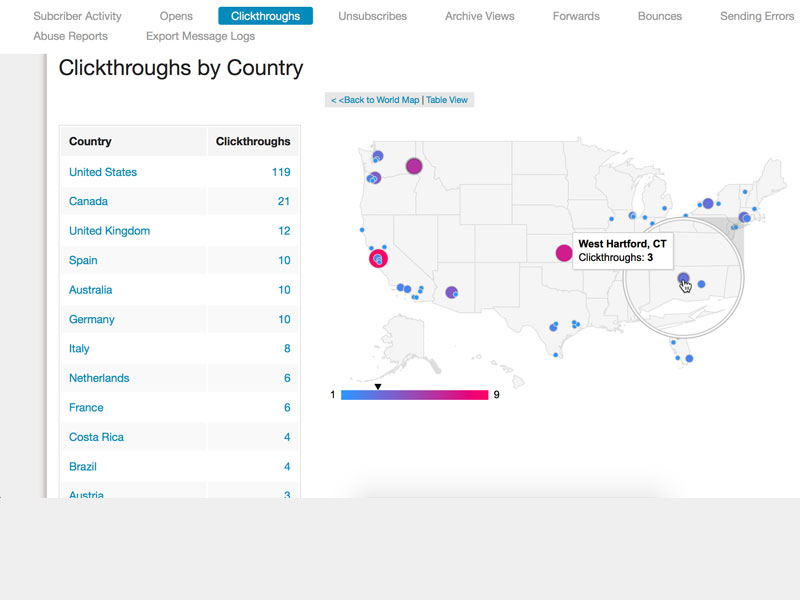Image resolution: width=800 pixels, height=600 pixels.
Task: Open the Archive Views tab
Action: [x=480, y=16]
